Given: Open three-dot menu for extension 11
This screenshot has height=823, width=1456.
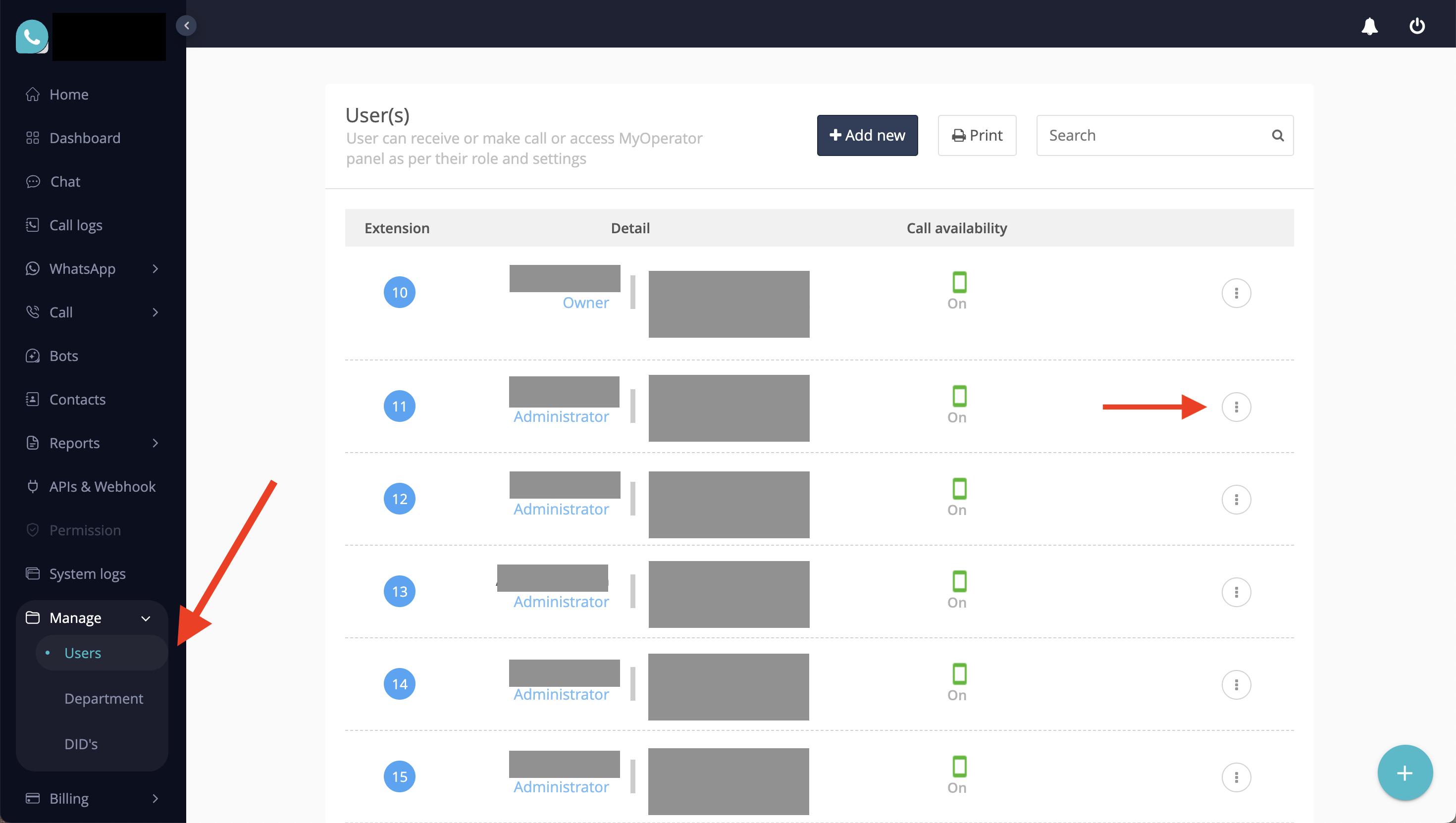Looking at the screenshot, I should (x=1236, y=407).
